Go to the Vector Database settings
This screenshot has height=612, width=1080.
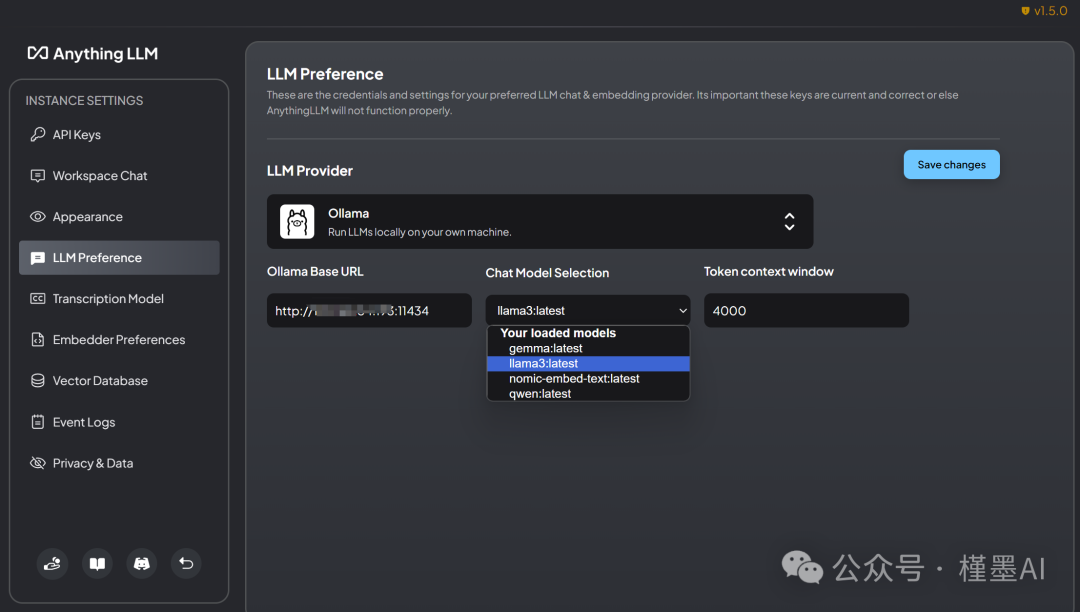click(119, 381)
